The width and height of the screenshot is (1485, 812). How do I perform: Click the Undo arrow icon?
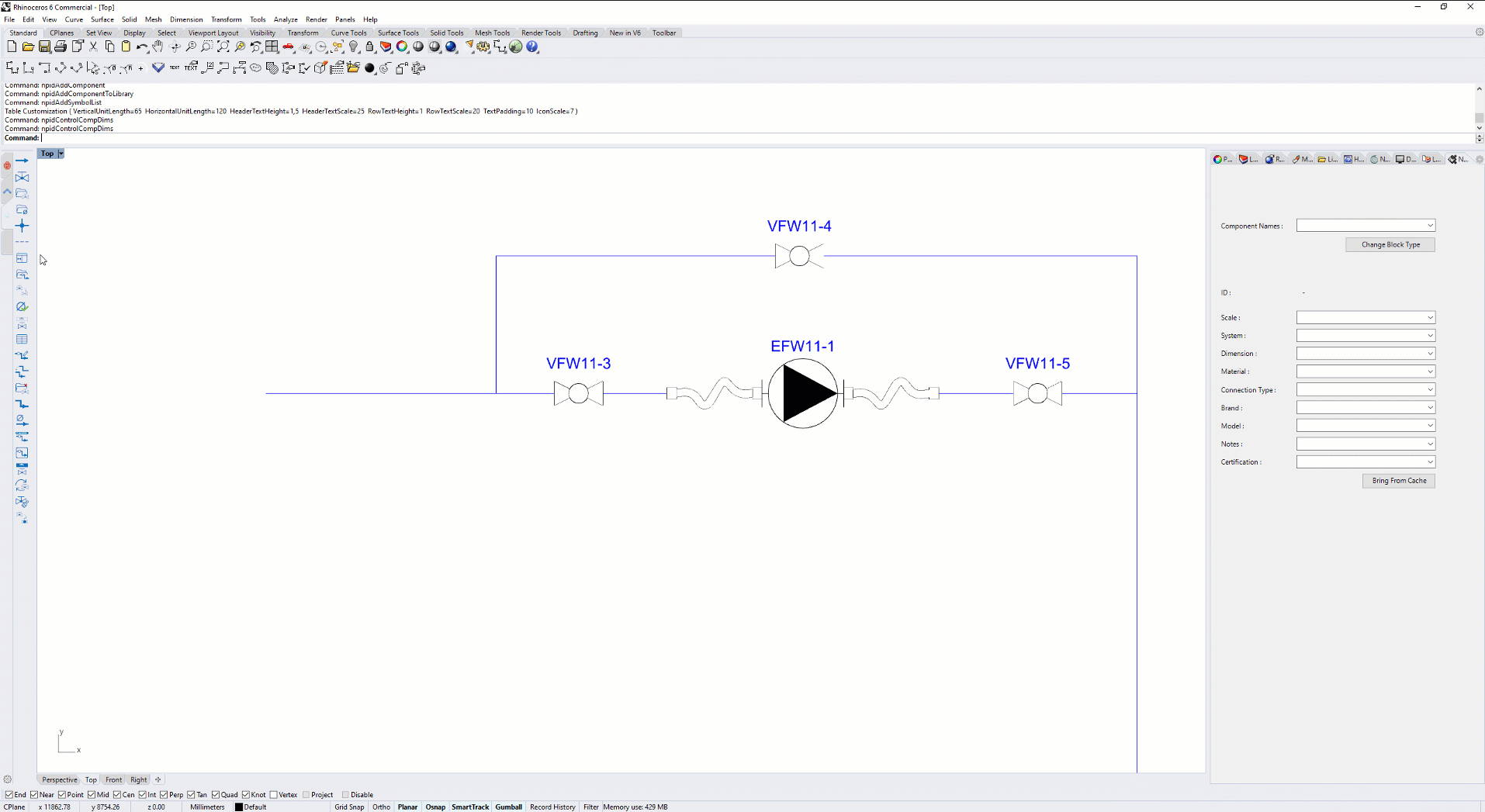coord(142,47)
